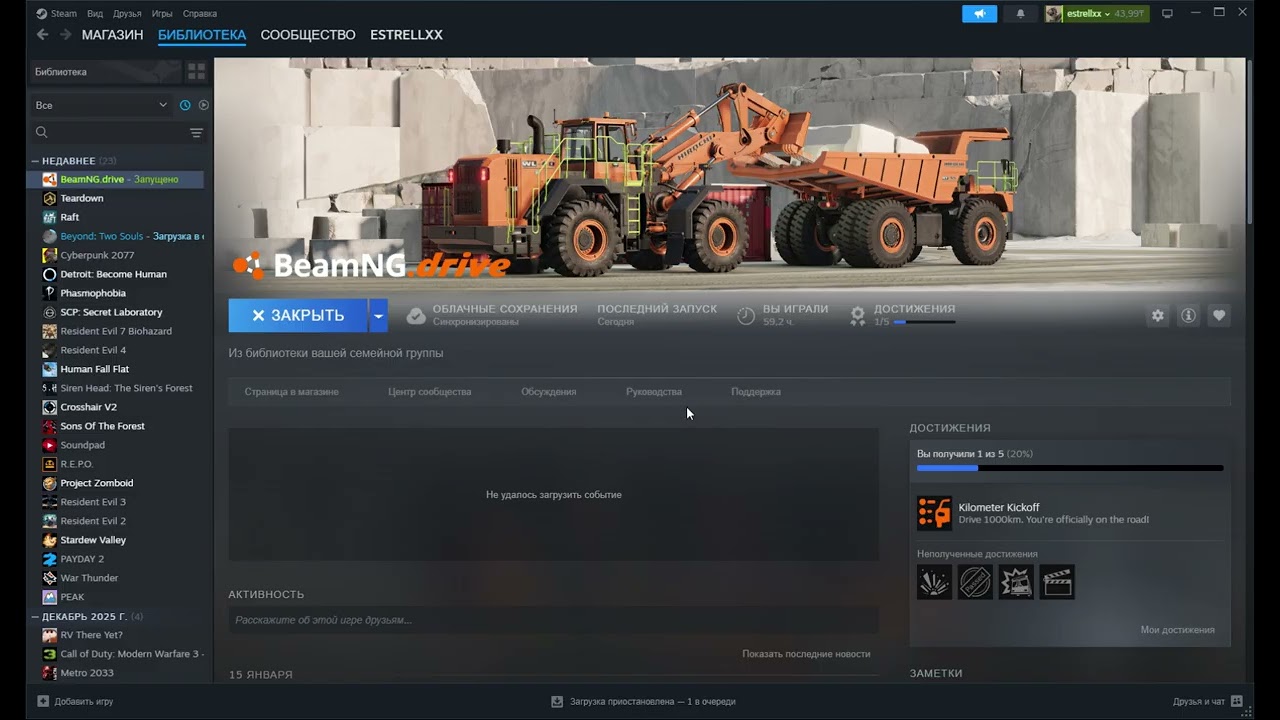Open the estrellxx account dropdown
Screen dimensions: 1280x720
pyautogui.click(x=1088, y=14)
